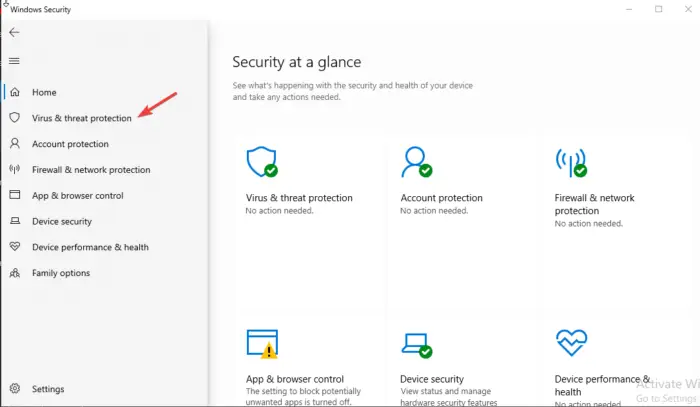The image size is (700, 407).
Task: Click 'View status and manage hardware security' text
Action: coord(448,397)
